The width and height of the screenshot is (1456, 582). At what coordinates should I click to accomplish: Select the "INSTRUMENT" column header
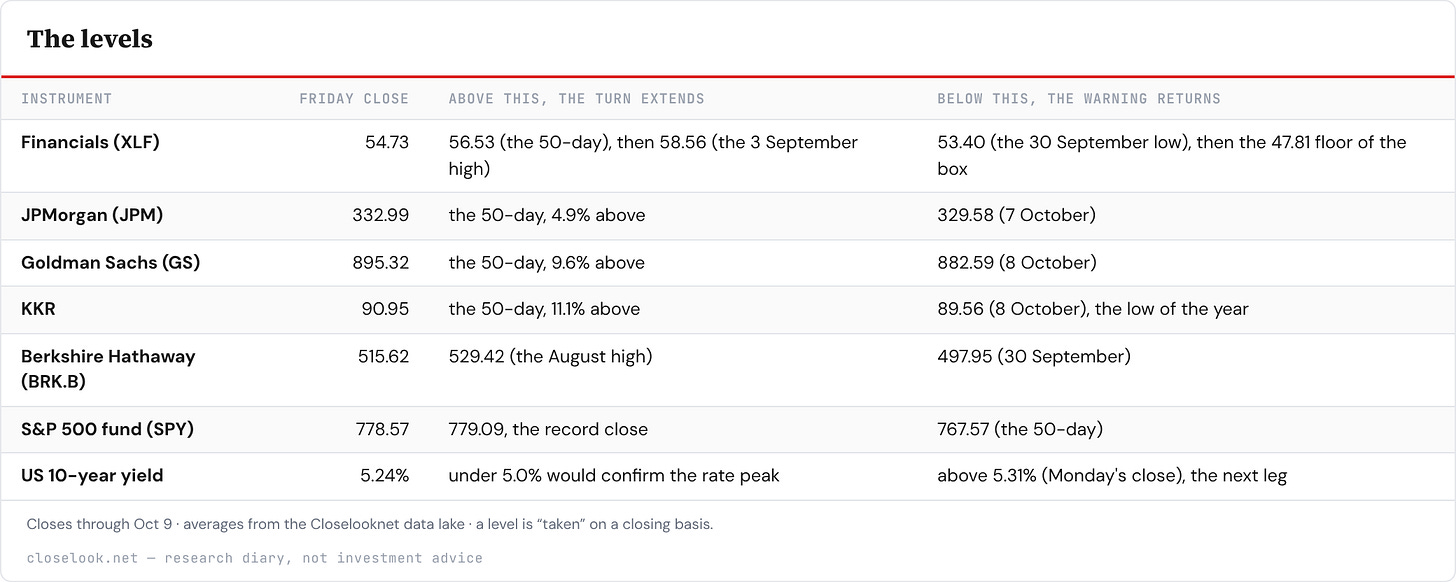66,98
